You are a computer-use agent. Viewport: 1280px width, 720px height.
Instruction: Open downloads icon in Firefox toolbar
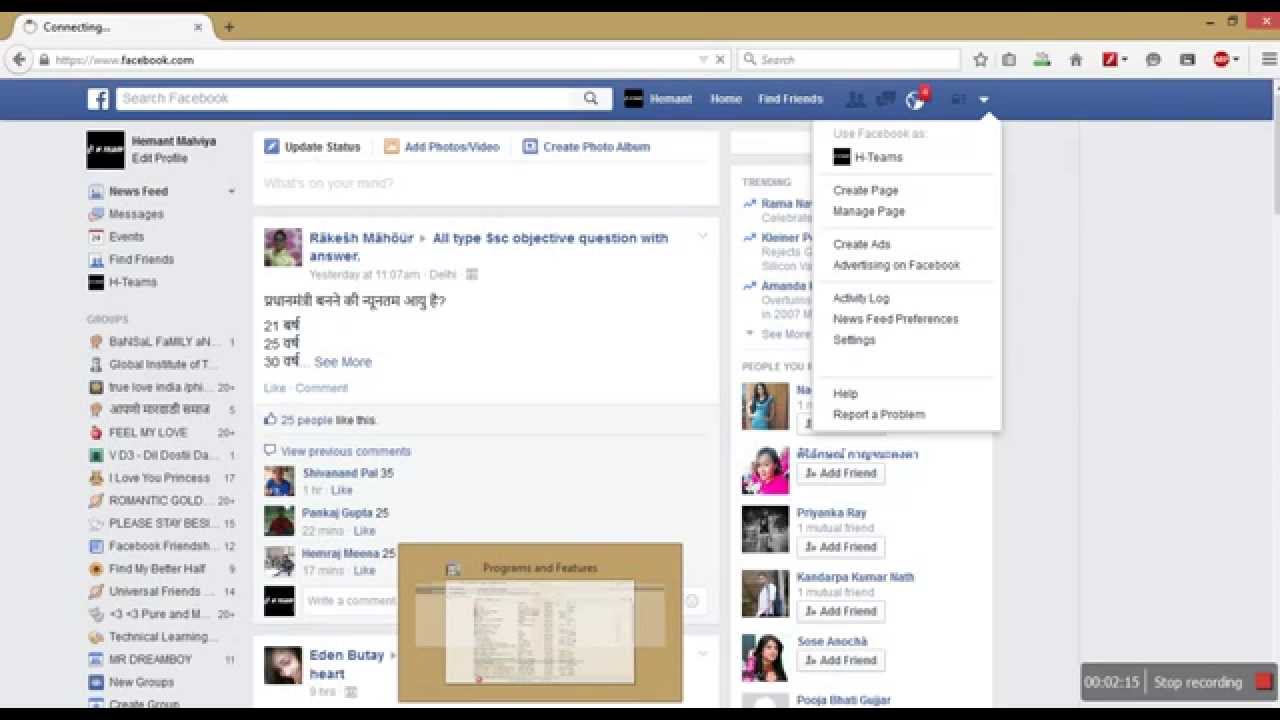coord(1042,60)
